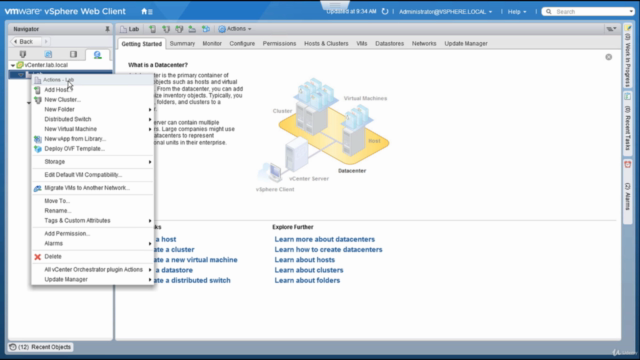Collapse the vCenter.lab.local tree node

coord(13,65)
